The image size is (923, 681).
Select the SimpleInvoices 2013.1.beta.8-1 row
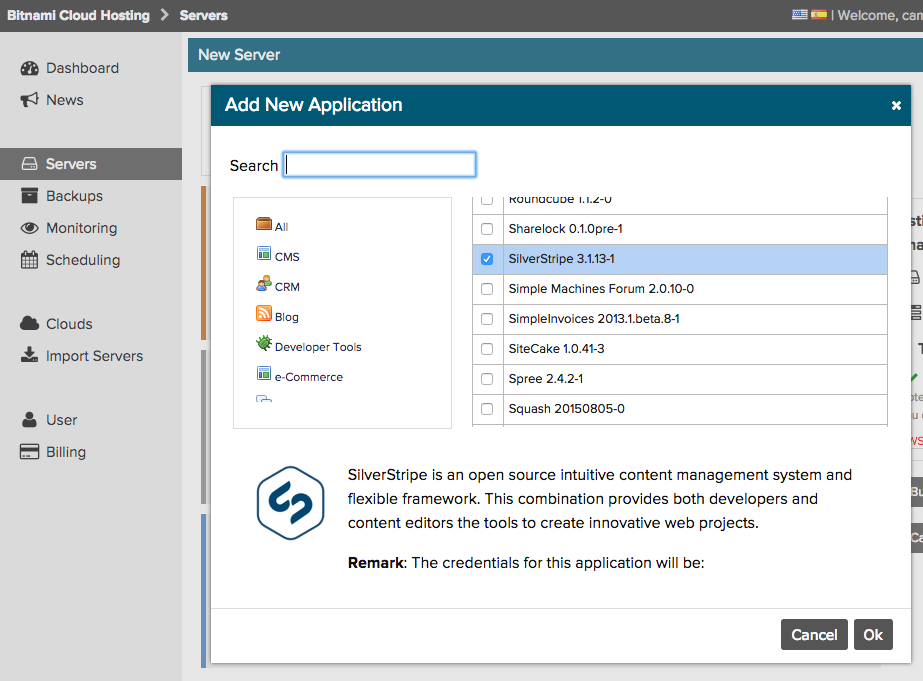coord(680,319)
